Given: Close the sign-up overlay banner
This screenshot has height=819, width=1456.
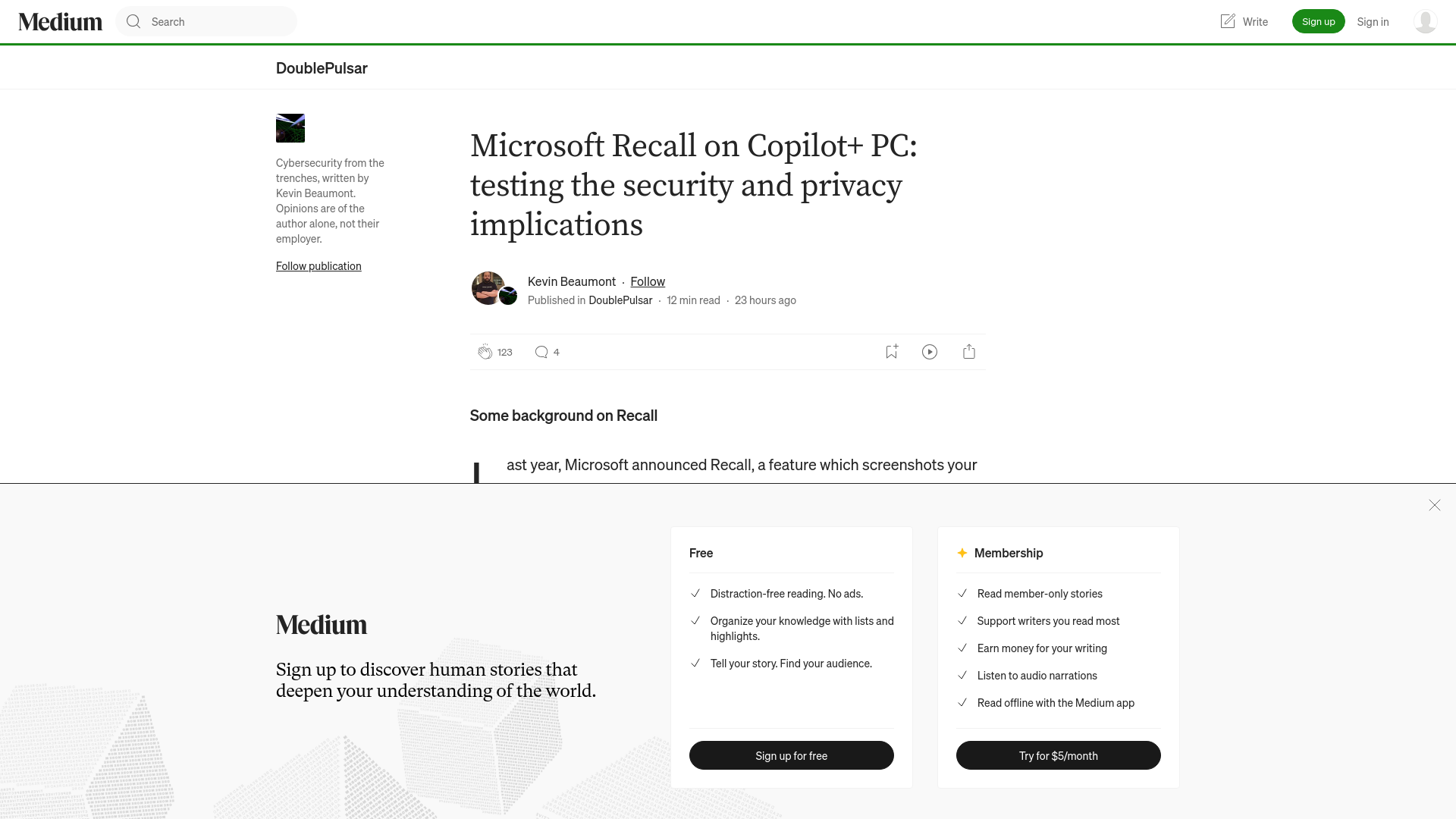Looking at the screenshot, I should coord(1435,505).
